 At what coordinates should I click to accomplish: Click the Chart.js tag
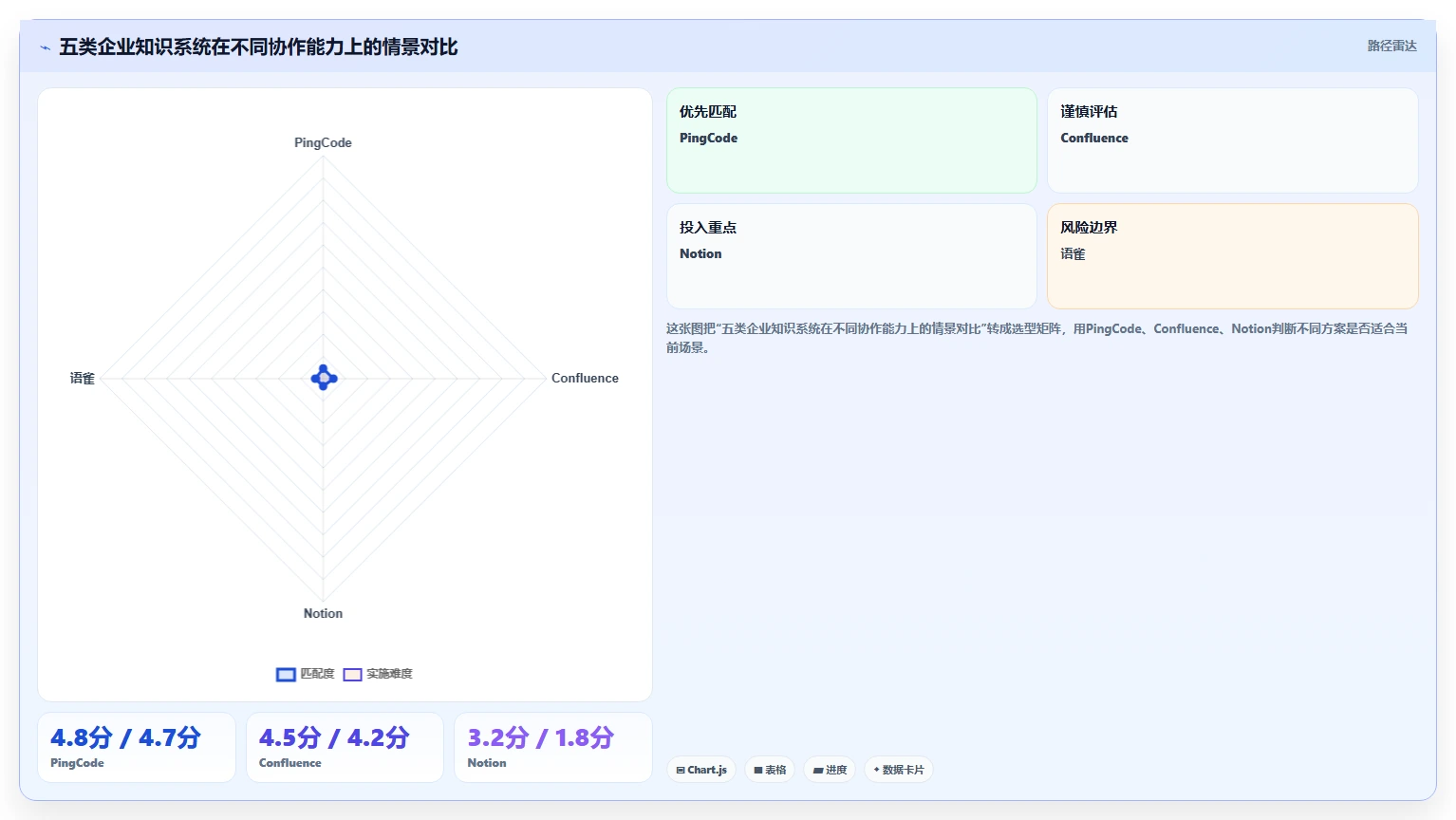point(701,770)
